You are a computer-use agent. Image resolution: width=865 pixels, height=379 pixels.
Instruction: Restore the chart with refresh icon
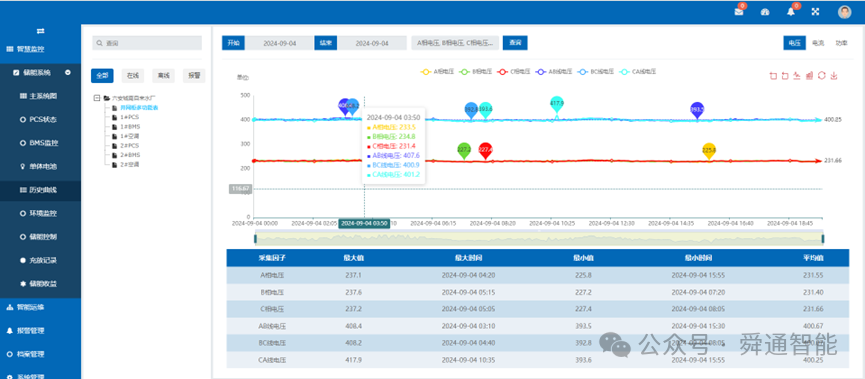pyautogui.click(x=821, y=76)
